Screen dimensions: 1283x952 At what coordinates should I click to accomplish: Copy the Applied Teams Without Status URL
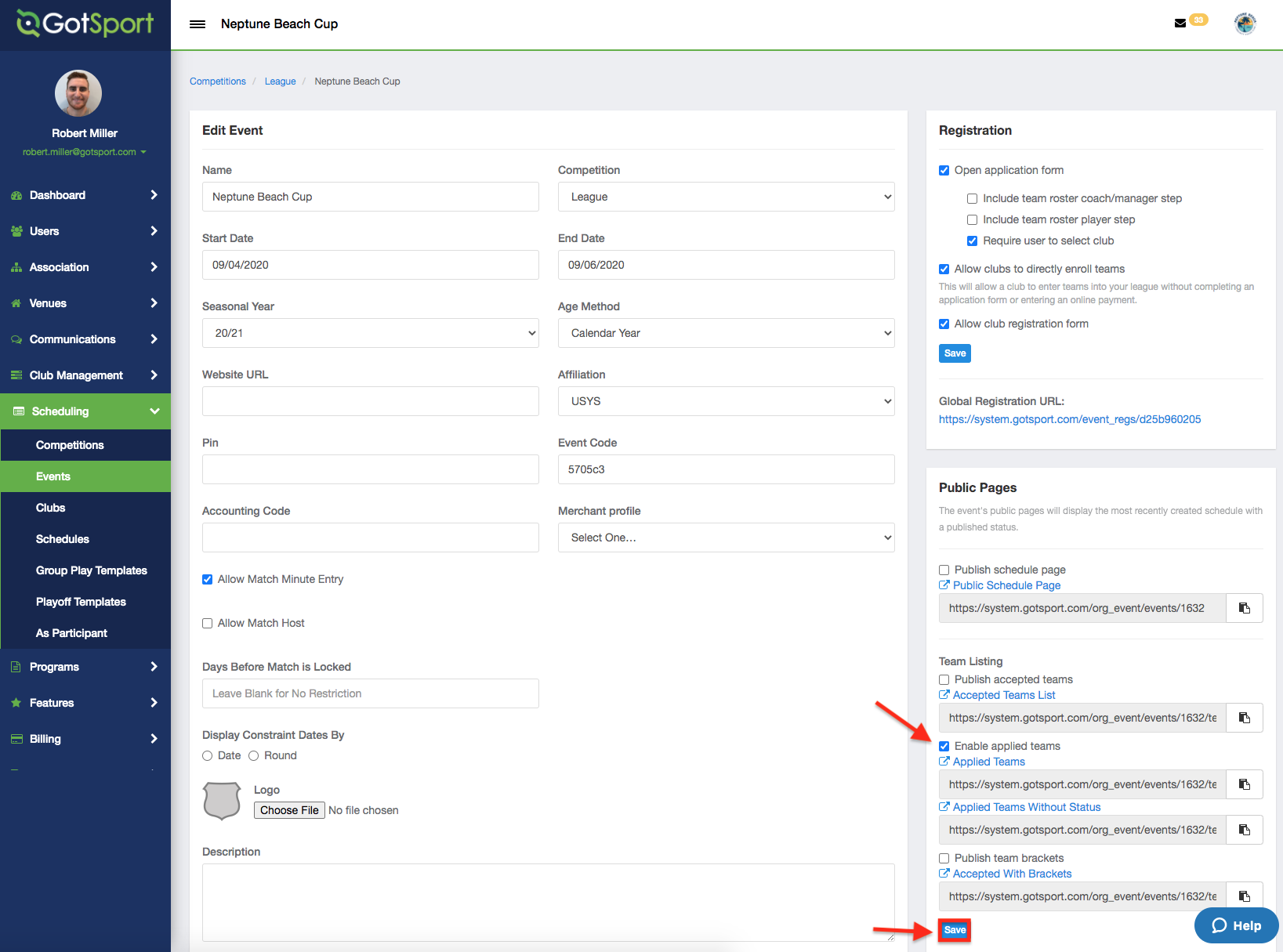[x=1245, y=830]
